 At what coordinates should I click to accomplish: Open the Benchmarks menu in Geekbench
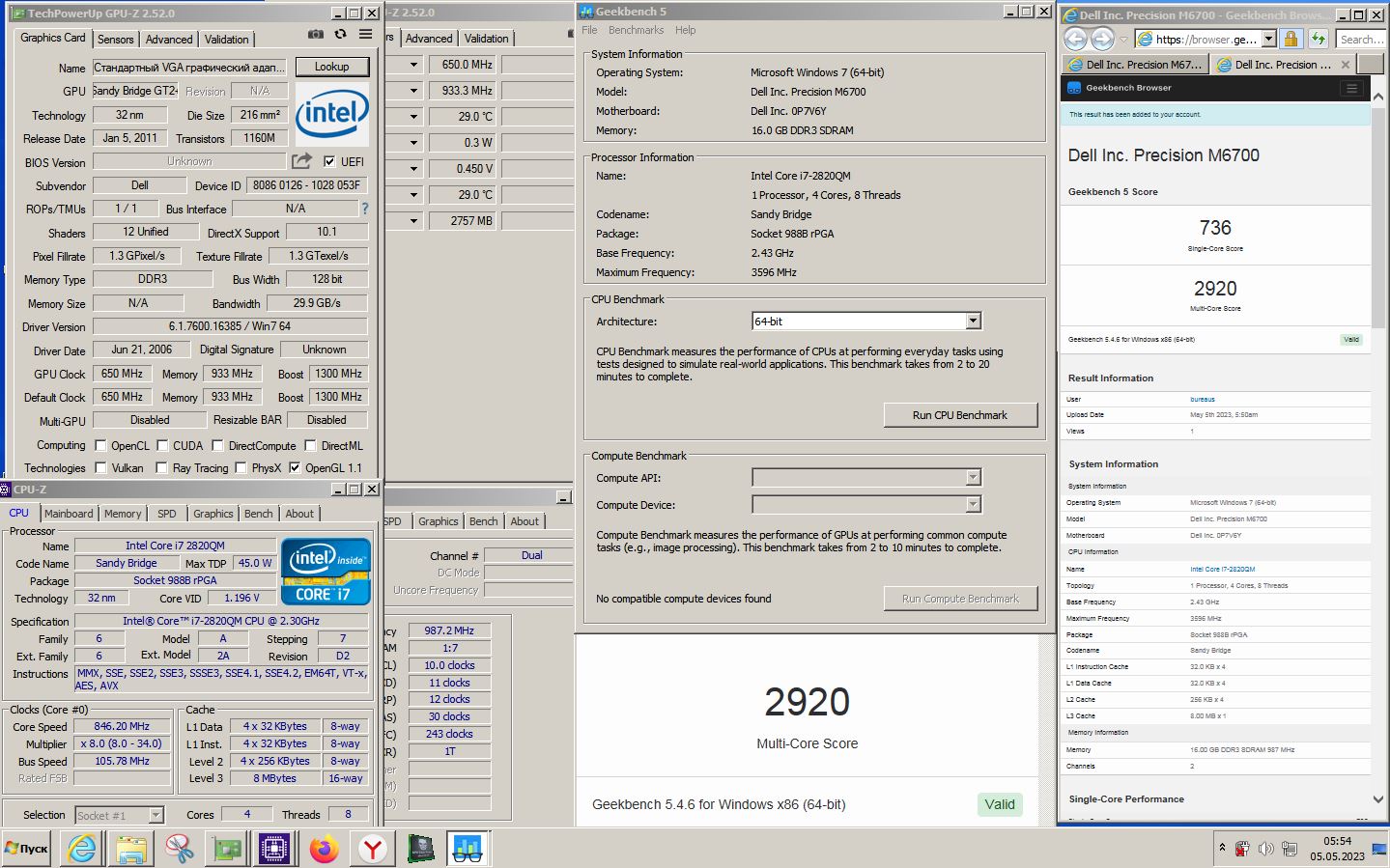636,30
